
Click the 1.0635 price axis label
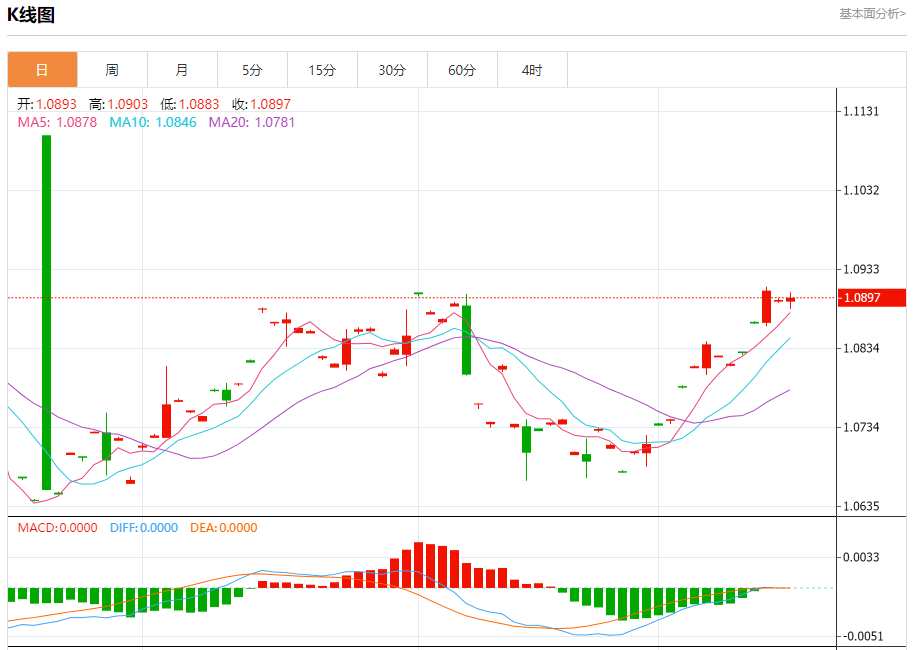coord(861,506)
